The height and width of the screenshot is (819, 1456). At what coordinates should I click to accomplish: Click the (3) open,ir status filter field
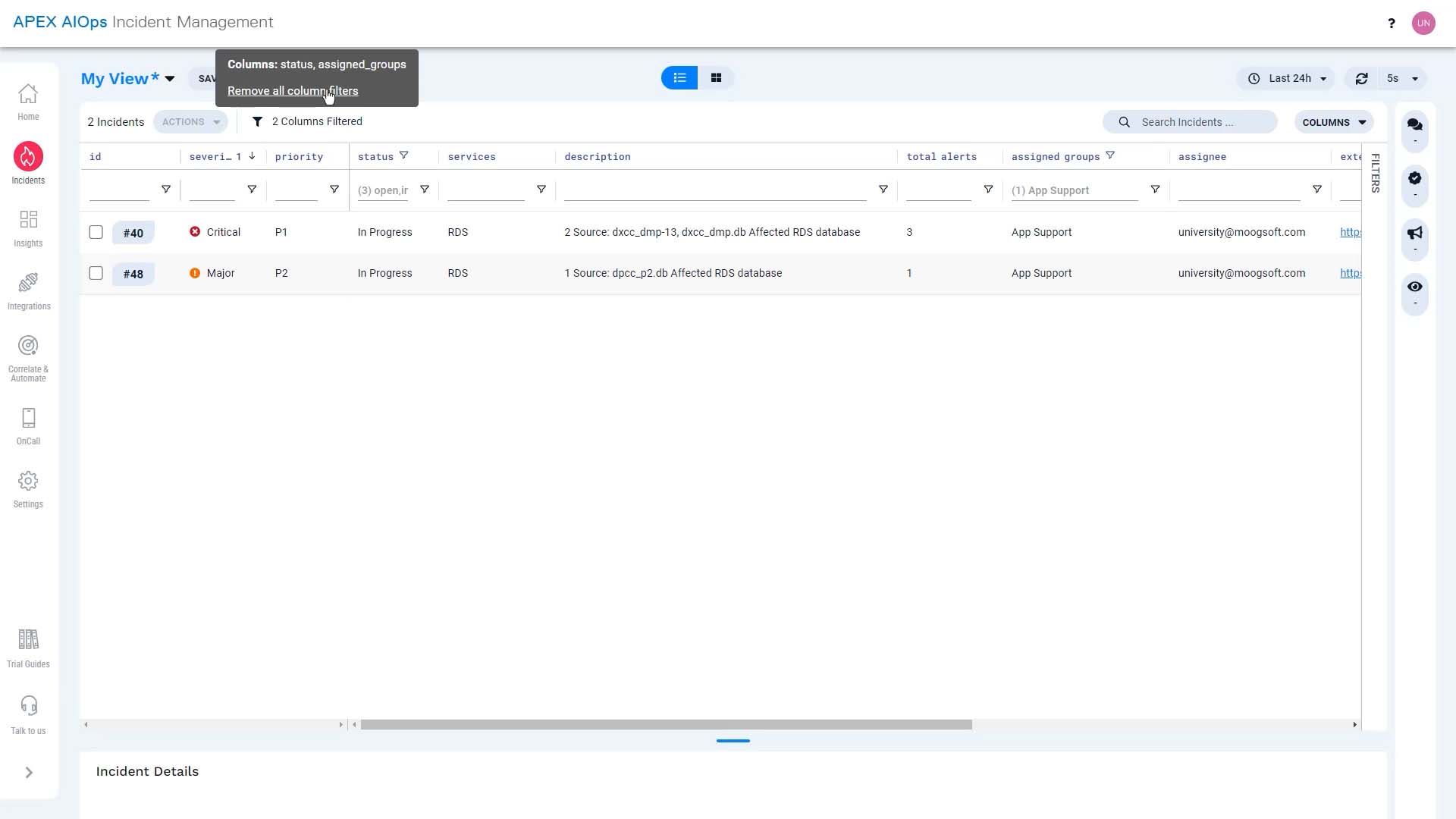(x=383, y=190)
